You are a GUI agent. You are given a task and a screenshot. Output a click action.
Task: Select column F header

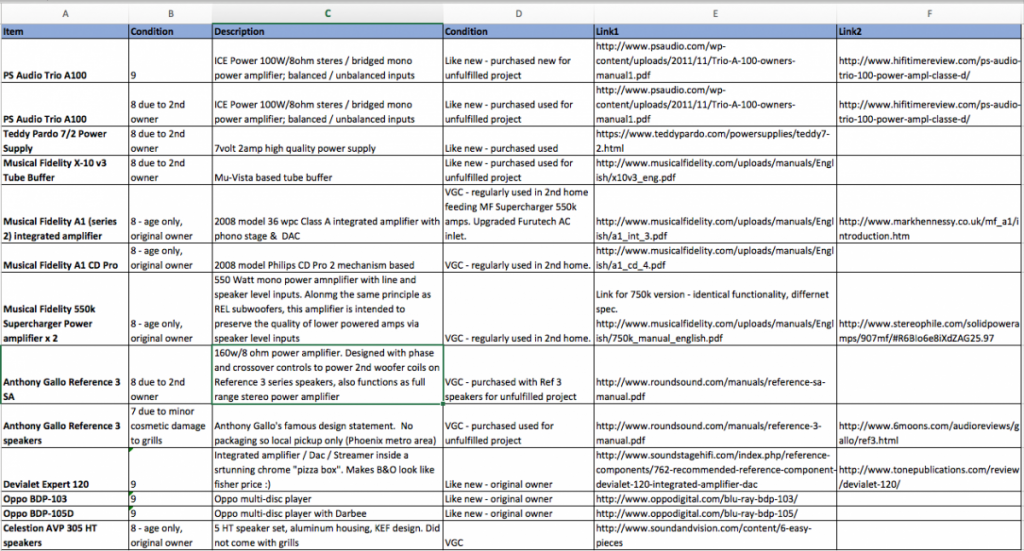pyautogui.click(x=930, y=14)
